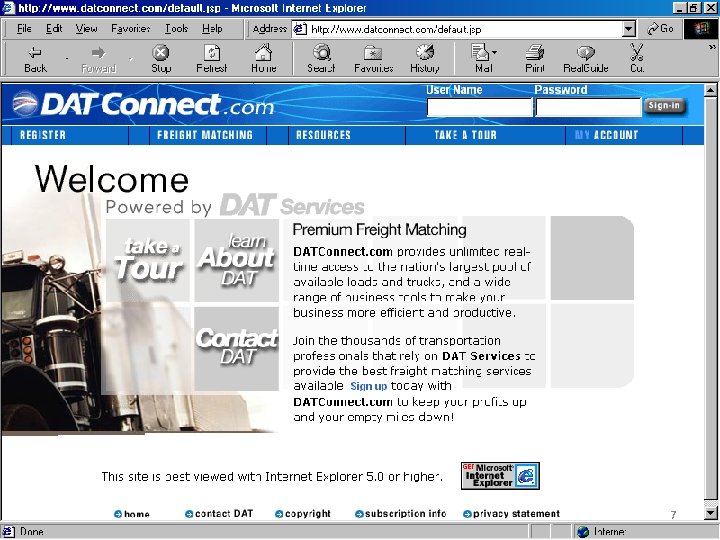The height and width of the screenshot is (540, 720).
Task: Open the Search pane
Action: pos(321,59)
